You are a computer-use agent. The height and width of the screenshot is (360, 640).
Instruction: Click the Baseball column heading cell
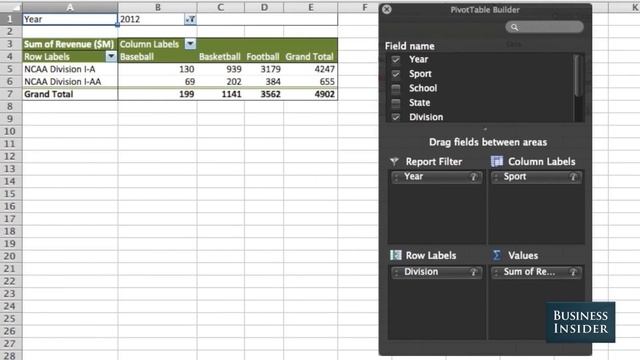tap(158, 57)
